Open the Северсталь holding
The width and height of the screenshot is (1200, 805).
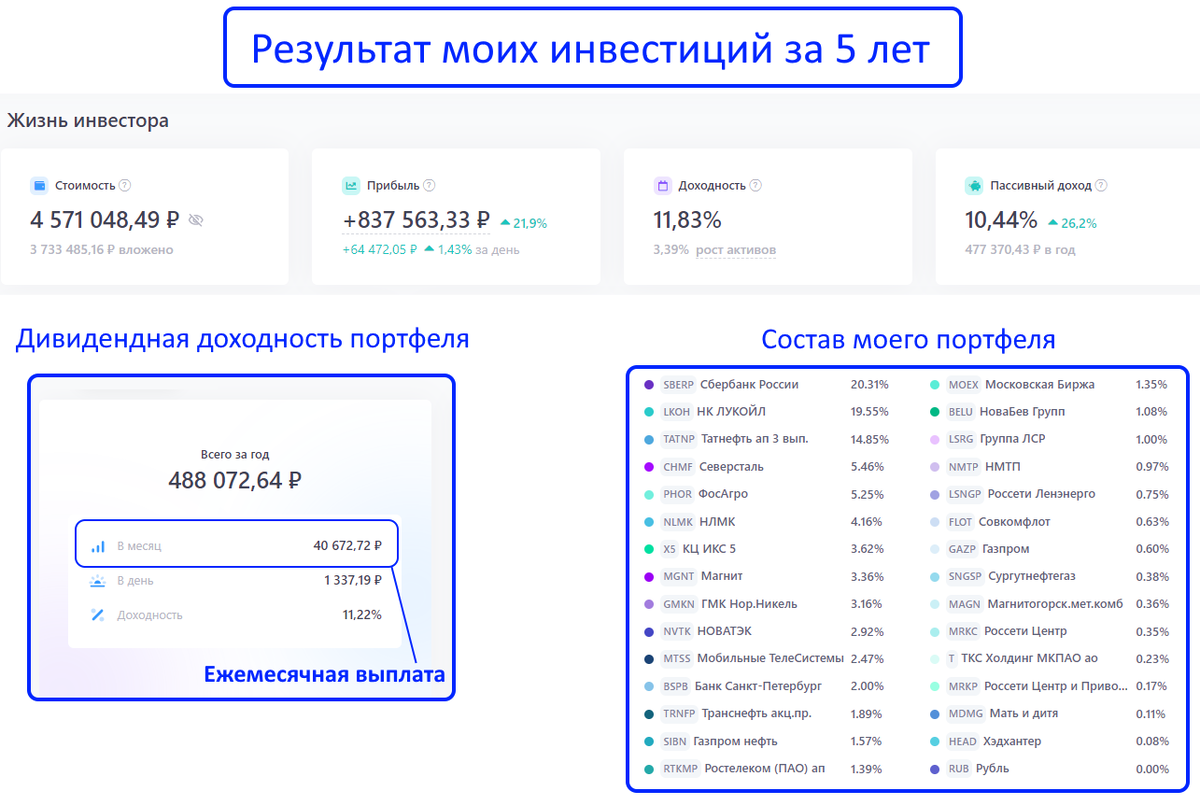pos(732,466)
